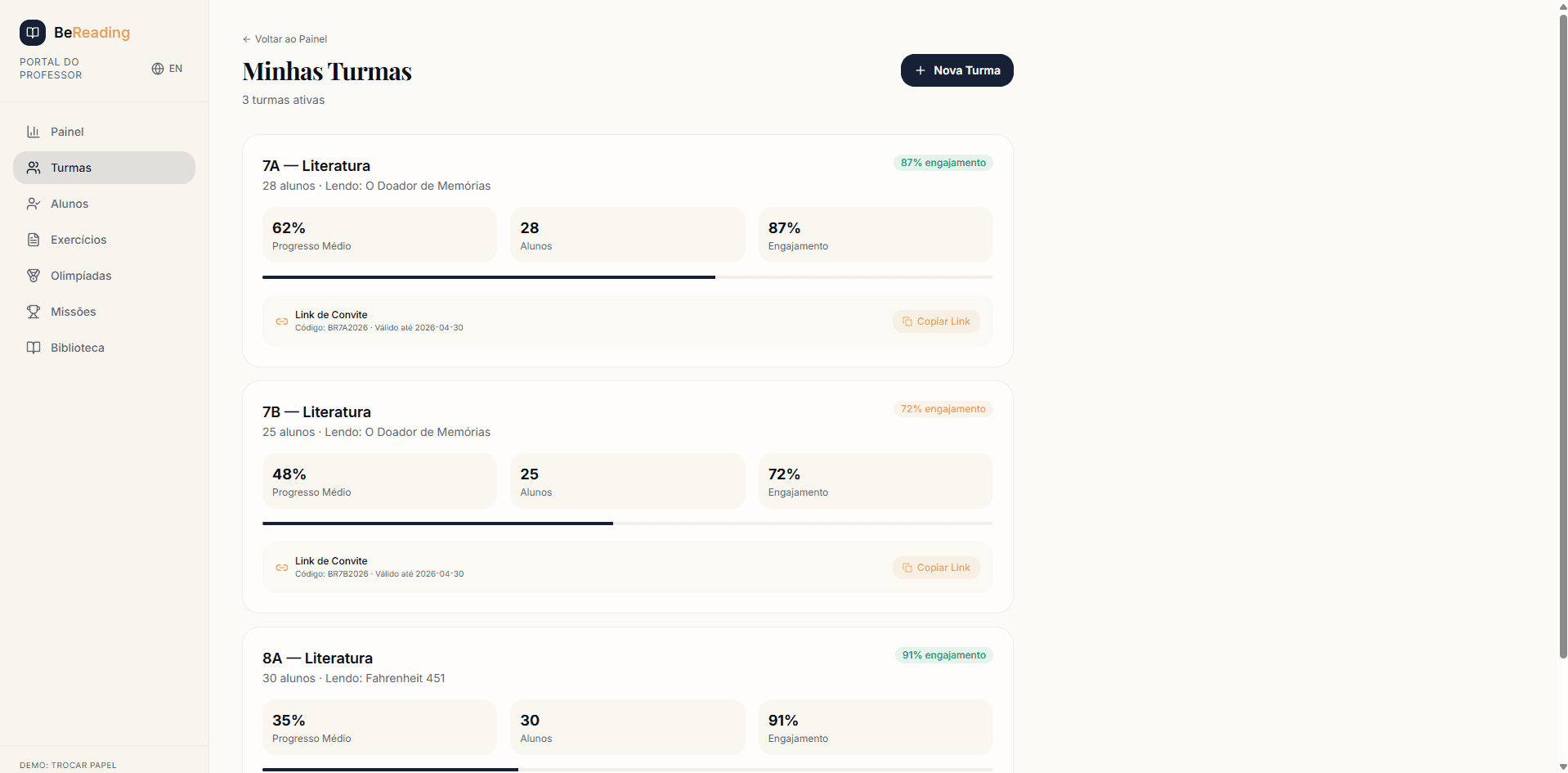This screenshot has width=1568, height=773.
Task: Click the Portal do Professor label
Action: coord(51,69)
